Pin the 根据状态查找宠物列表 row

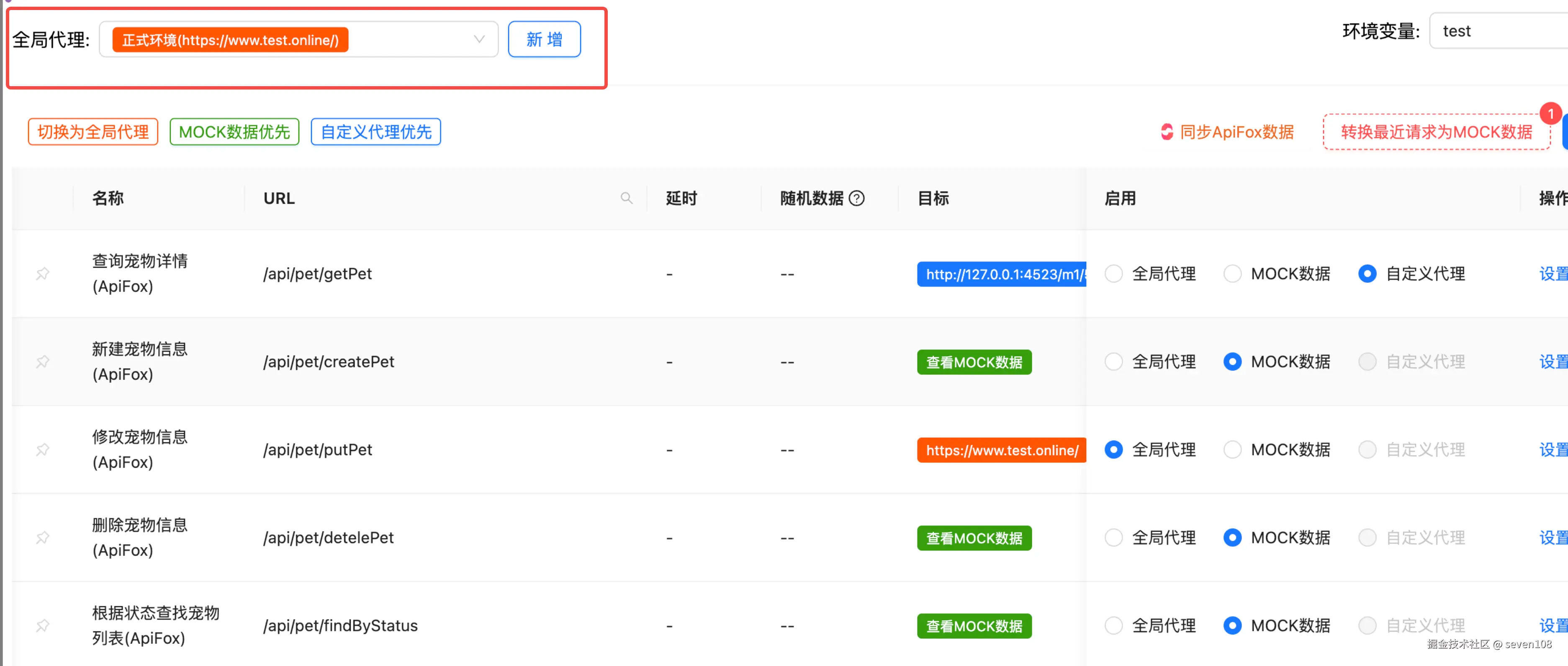(43, 626)
